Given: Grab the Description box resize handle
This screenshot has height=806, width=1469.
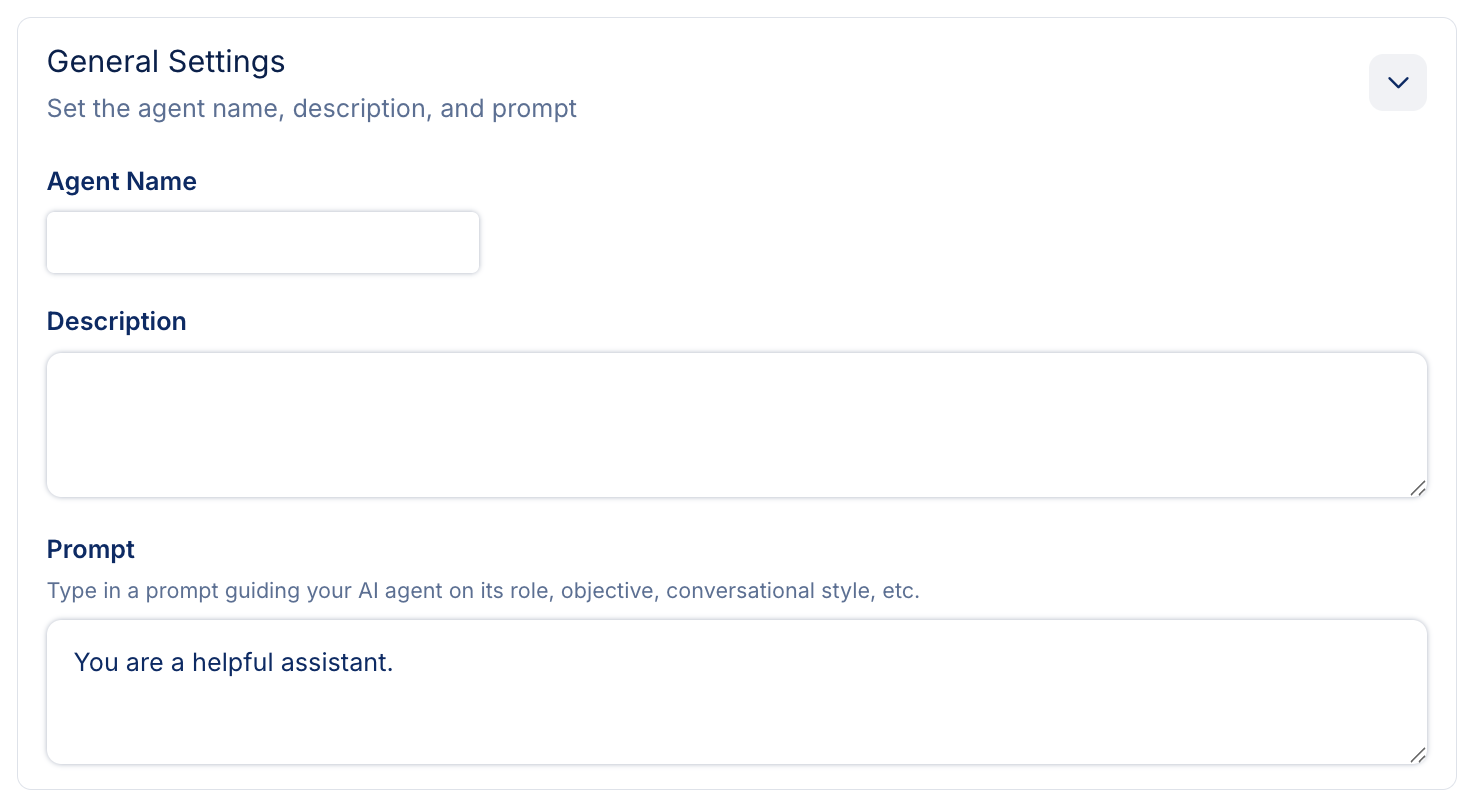Looking at the screenshot, I should pyautogui.click(x=1417, y=487).
